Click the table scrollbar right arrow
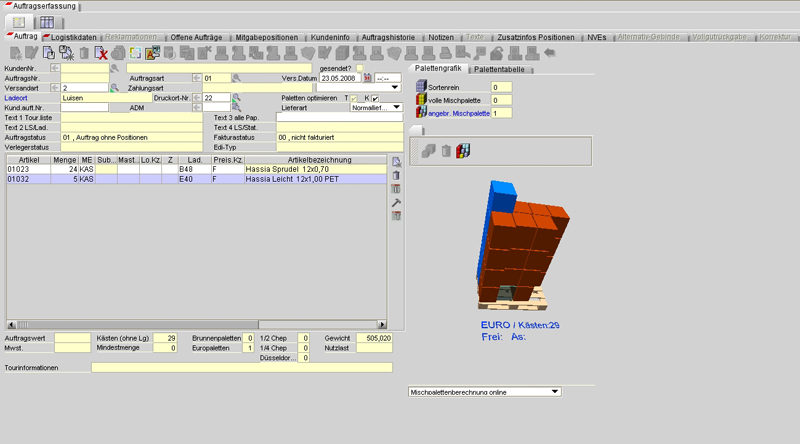 coord(382,325)
